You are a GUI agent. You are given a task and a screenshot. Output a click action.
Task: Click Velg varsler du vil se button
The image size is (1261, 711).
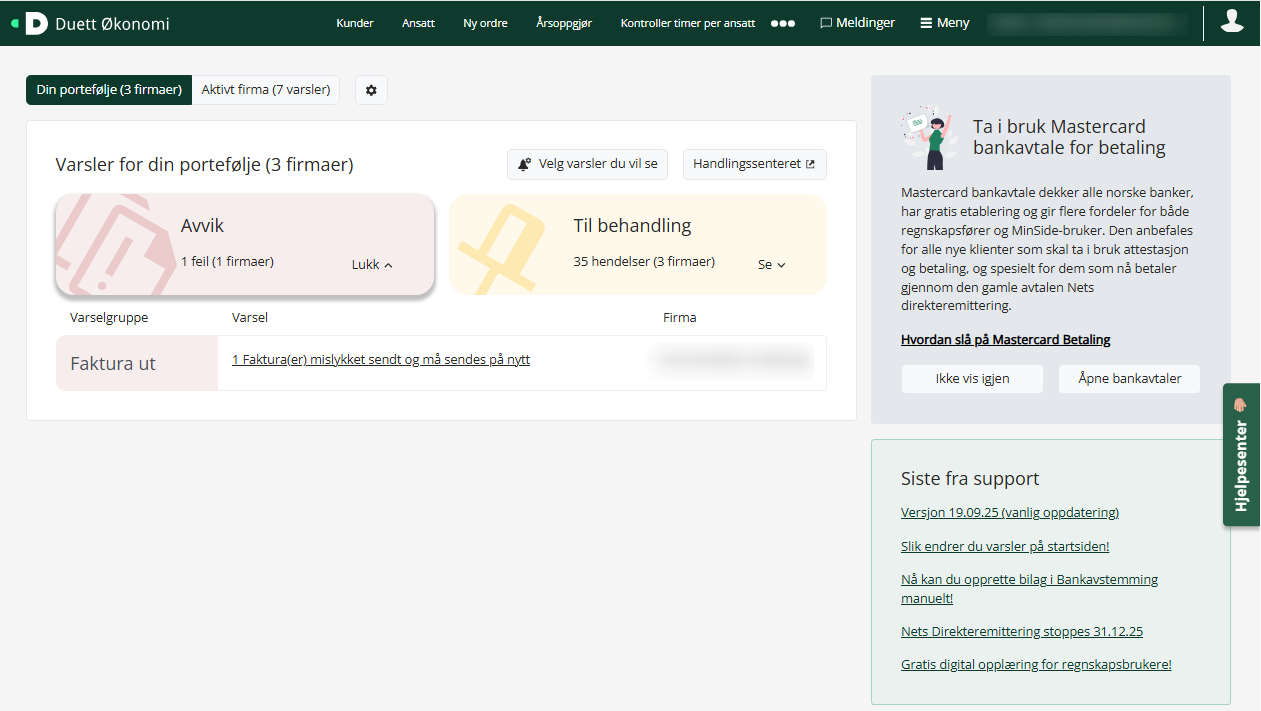[x=587, y=164]
